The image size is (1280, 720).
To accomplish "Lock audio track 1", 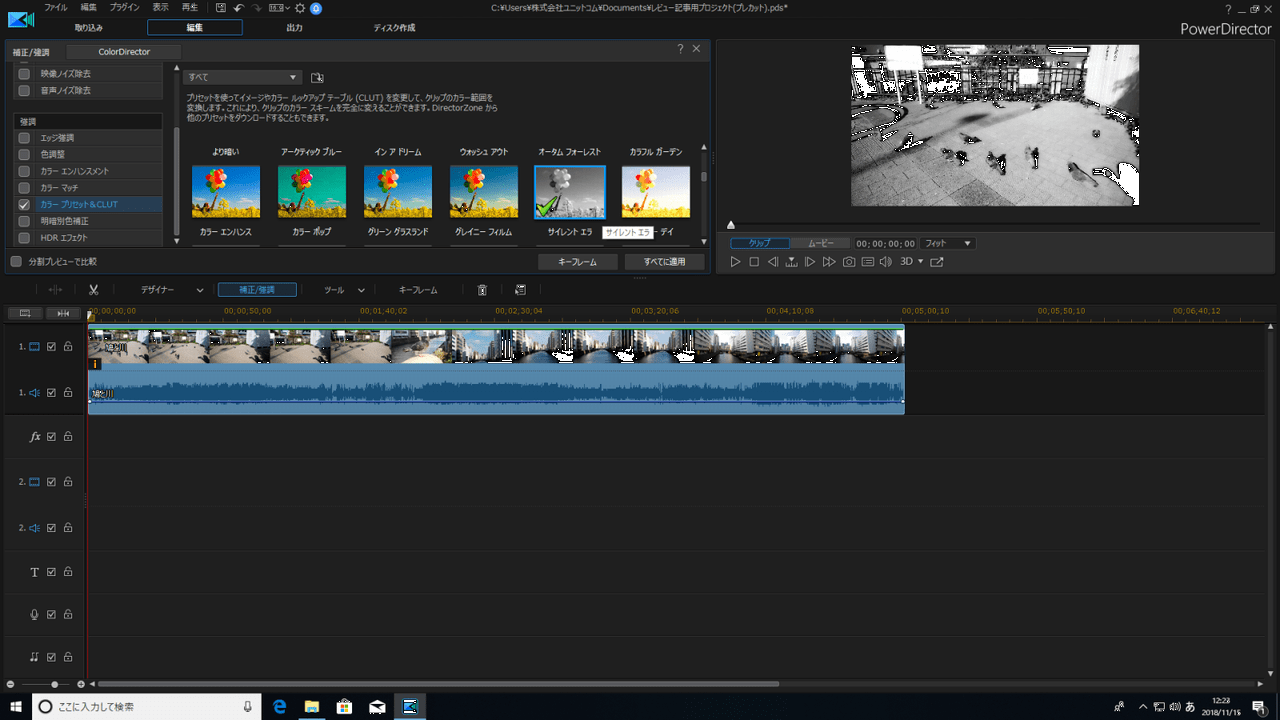I will [68, 393].
